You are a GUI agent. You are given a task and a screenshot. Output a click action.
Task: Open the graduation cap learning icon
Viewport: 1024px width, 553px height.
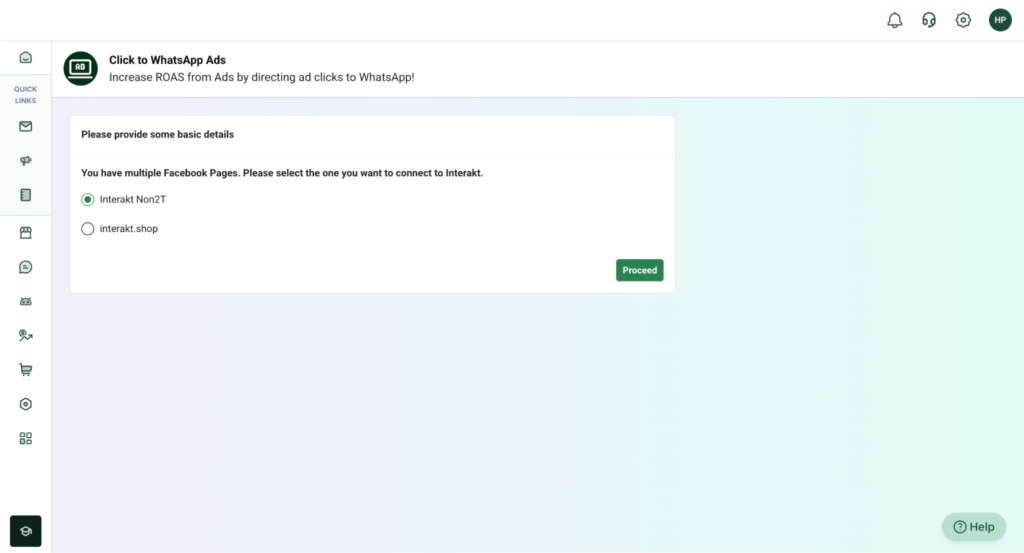[25, 531]
